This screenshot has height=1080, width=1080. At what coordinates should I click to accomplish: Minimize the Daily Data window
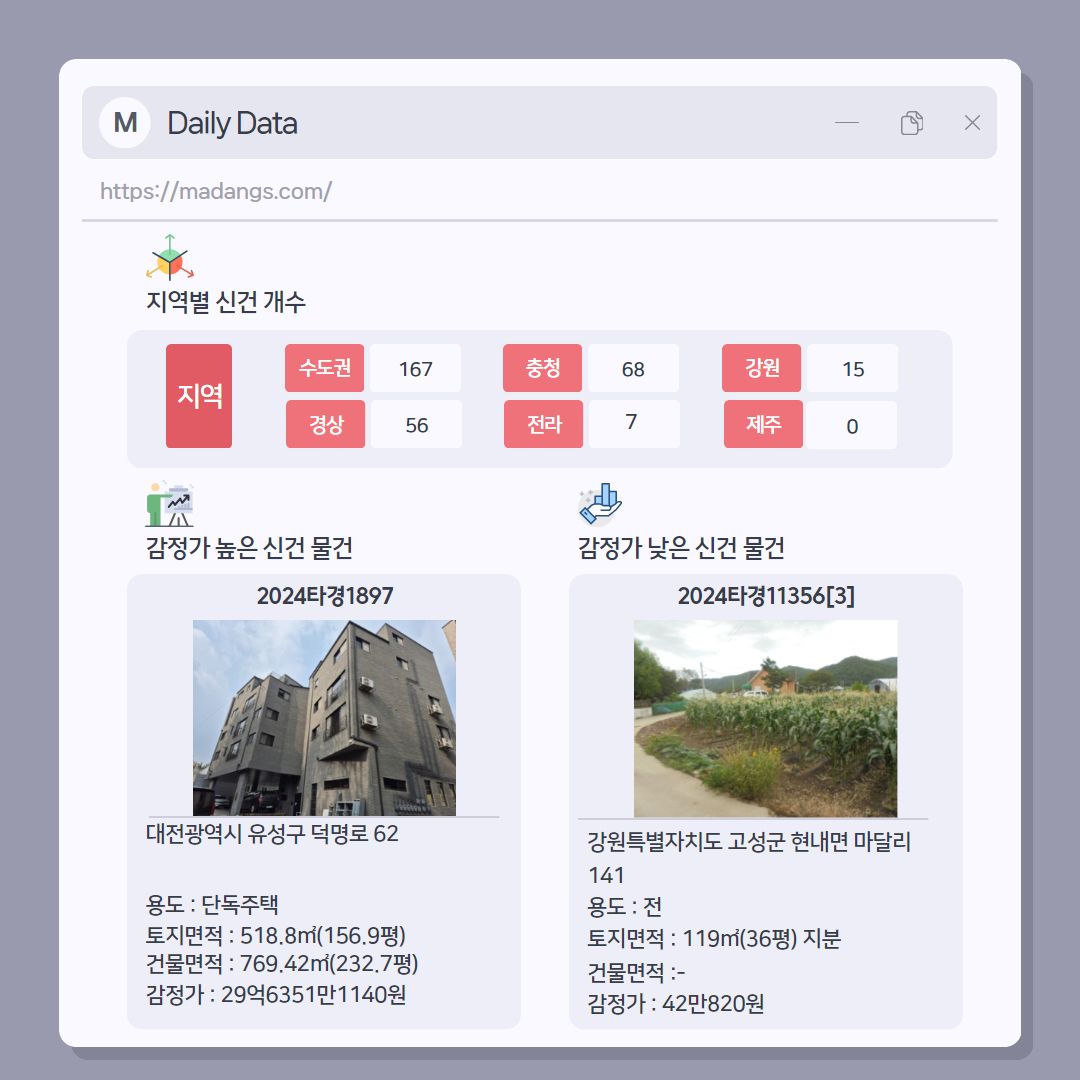[847, 123]
